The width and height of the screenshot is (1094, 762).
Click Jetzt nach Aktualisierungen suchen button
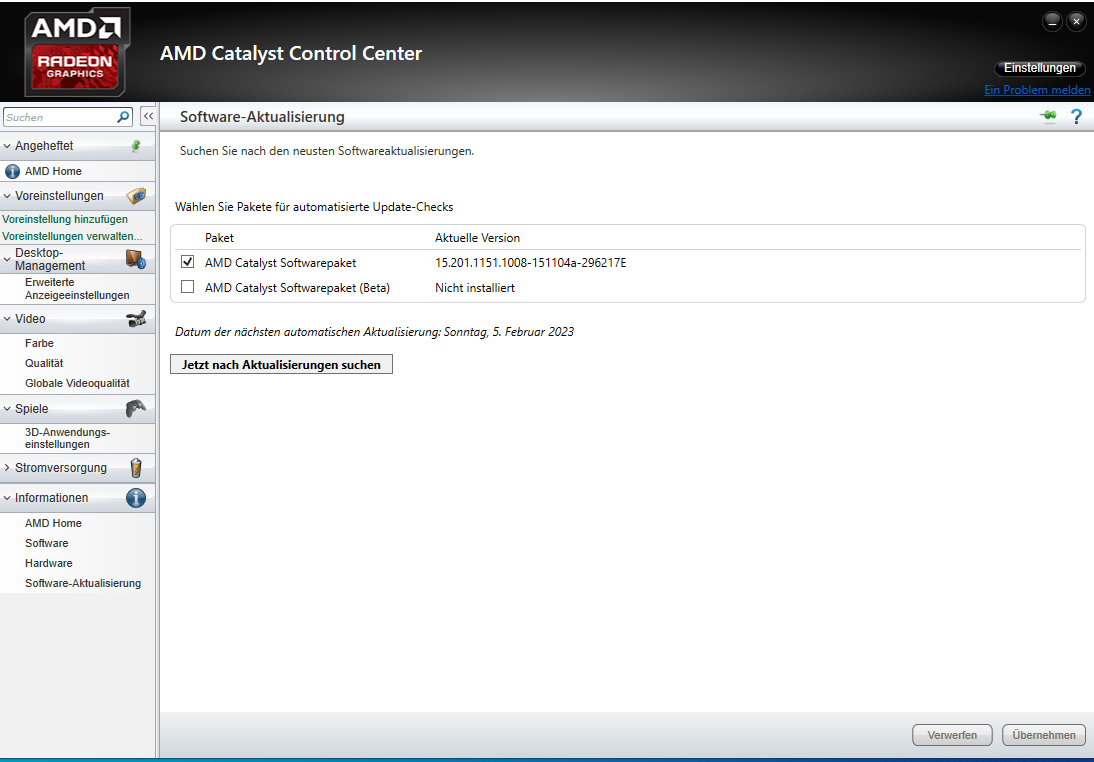(x=281, y=364)
